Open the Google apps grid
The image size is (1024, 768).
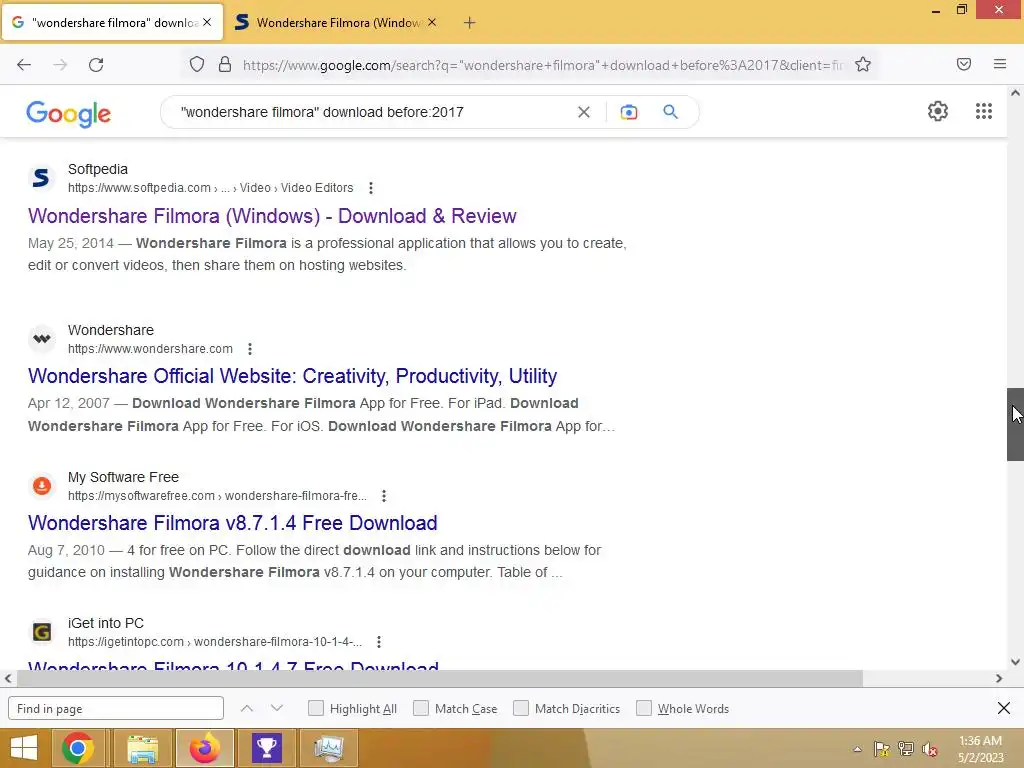[x=984, y=111]
